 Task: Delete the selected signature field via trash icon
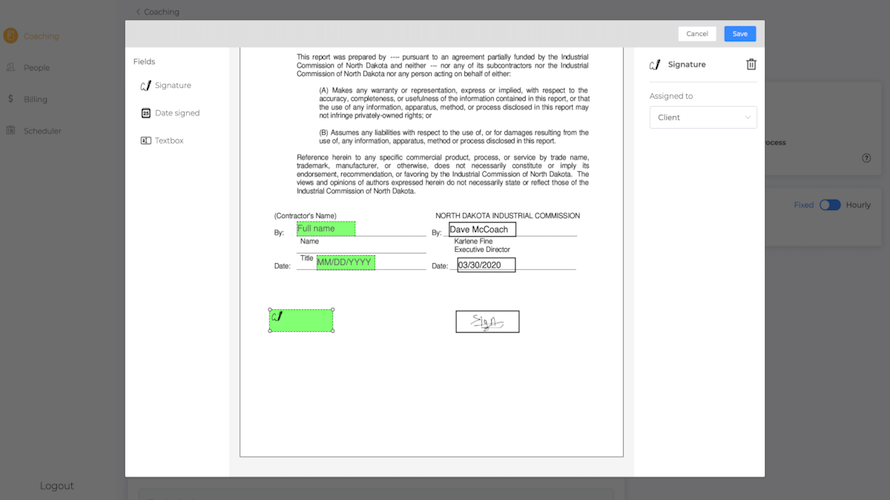click(x=751, y=65)
